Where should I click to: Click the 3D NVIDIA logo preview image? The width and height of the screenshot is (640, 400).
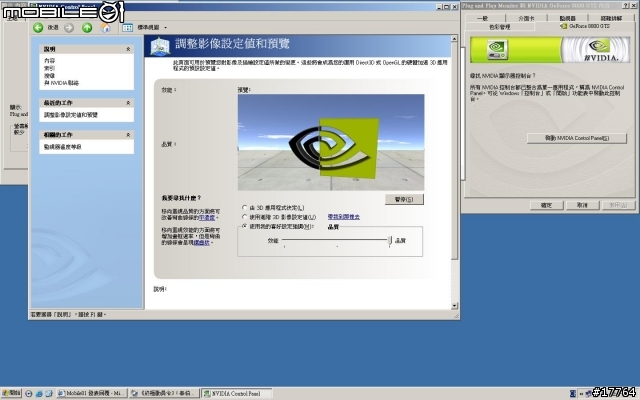pos(331,142)
